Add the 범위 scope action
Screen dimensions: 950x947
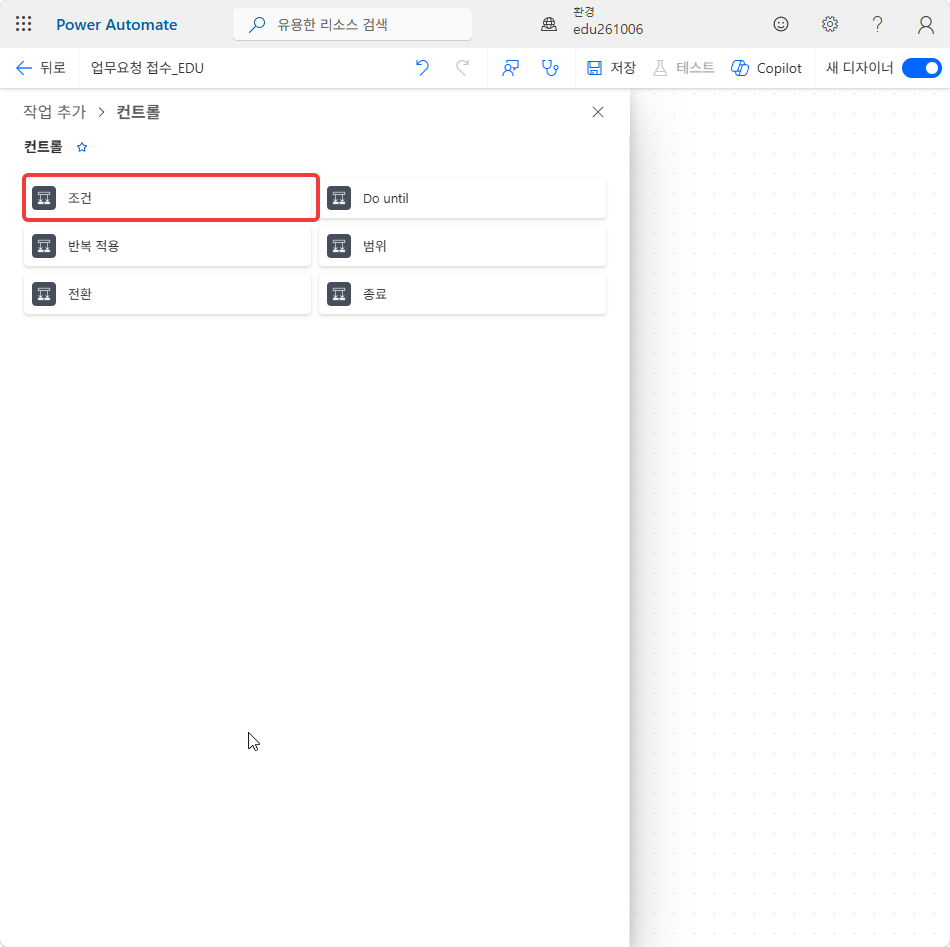click(463, 246)
